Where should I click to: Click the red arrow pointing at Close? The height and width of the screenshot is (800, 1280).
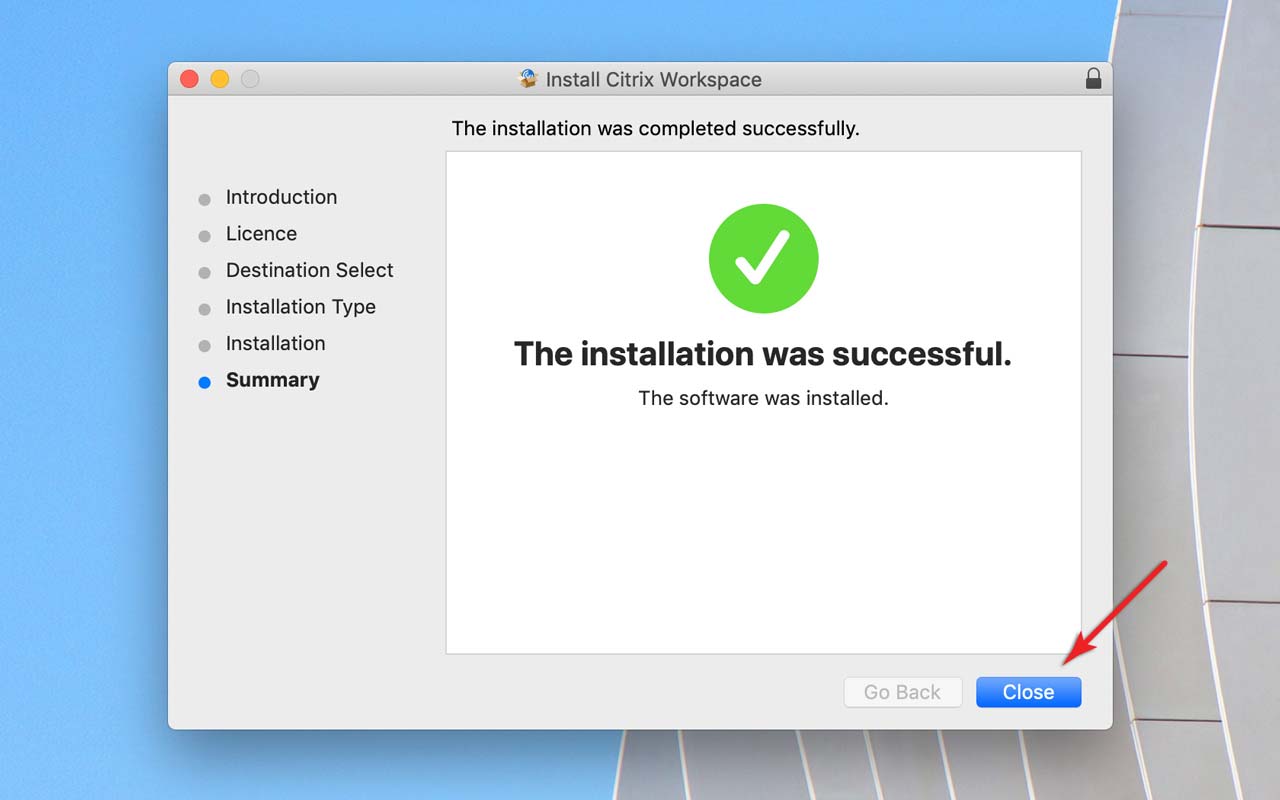[1115, 612]
